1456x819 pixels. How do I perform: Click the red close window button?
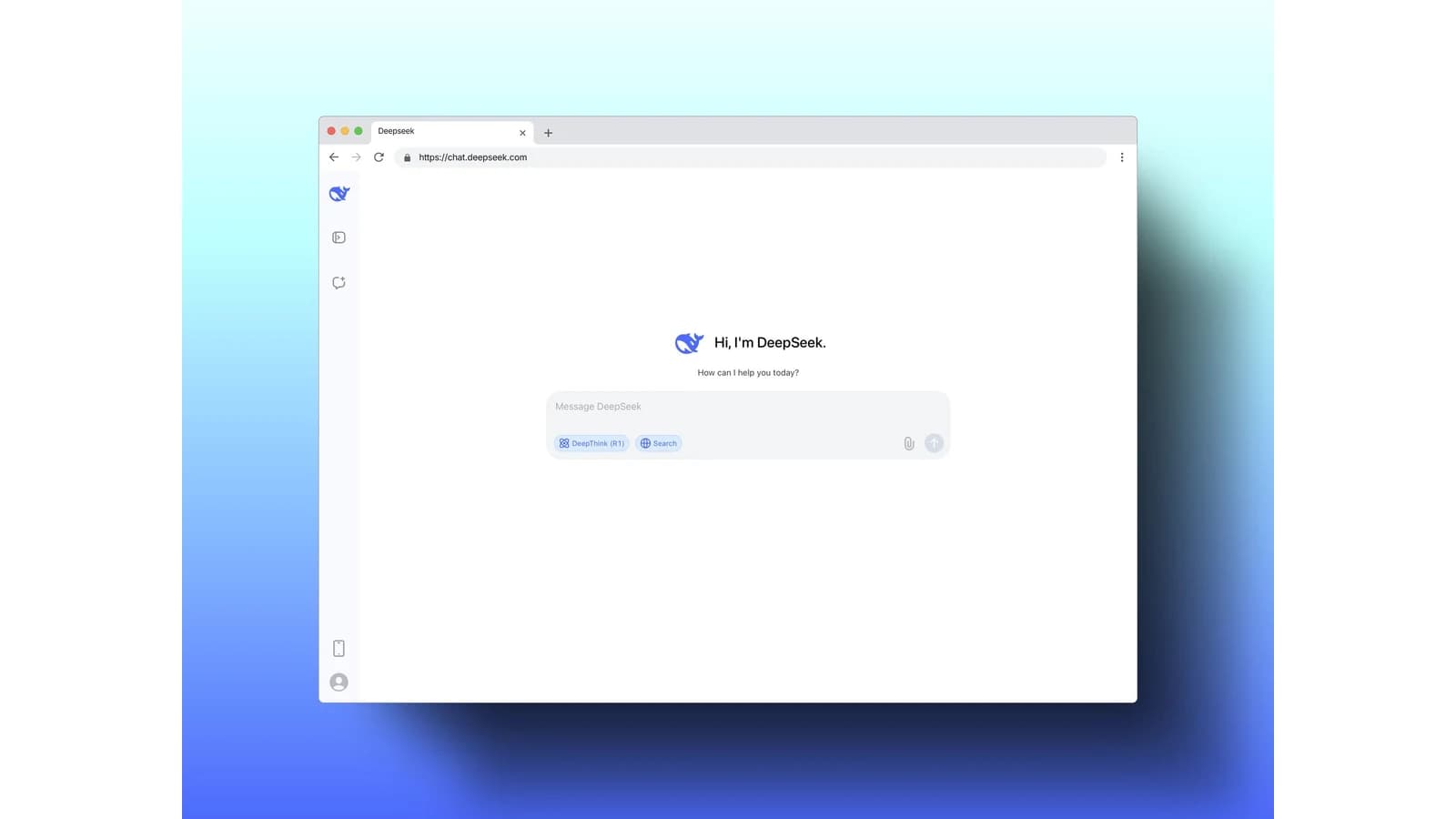pyautogui.click(x=331, y=131)
